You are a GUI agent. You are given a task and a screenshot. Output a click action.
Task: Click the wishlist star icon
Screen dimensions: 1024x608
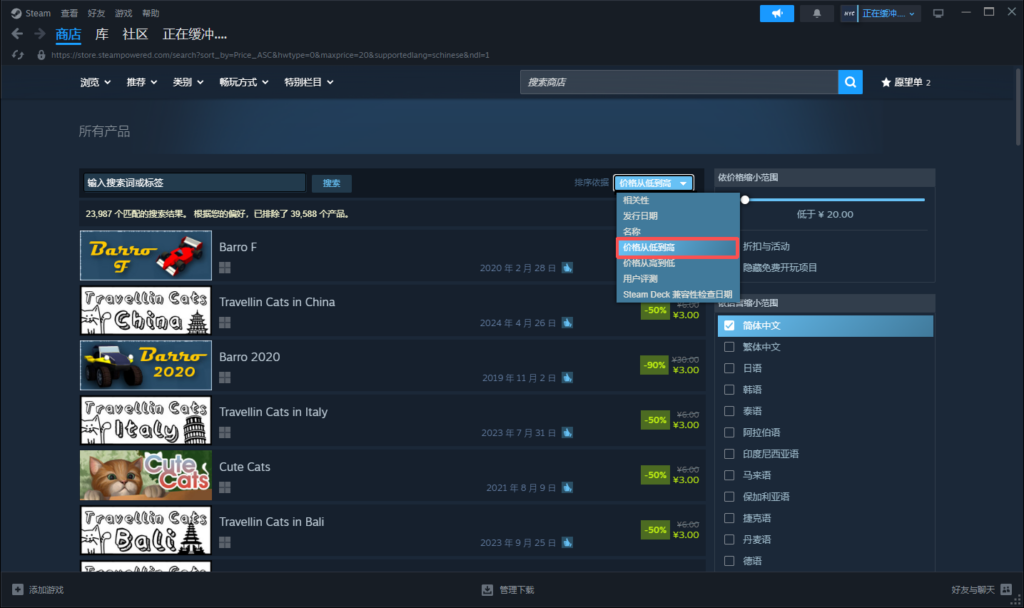point(886,82)
